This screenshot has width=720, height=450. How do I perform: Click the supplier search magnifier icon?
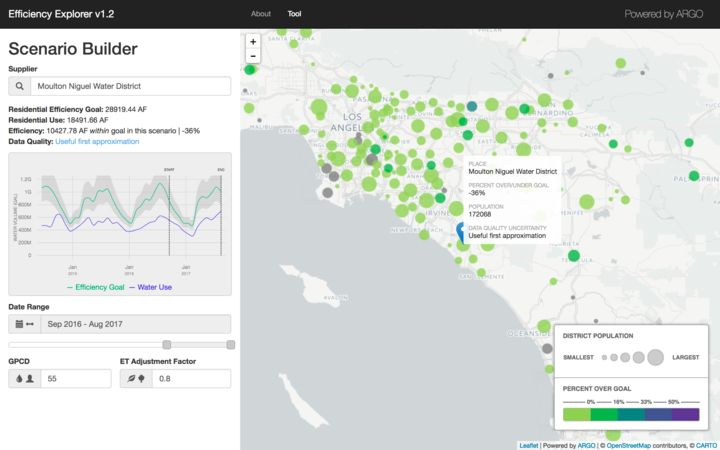(x=19, y=87)
